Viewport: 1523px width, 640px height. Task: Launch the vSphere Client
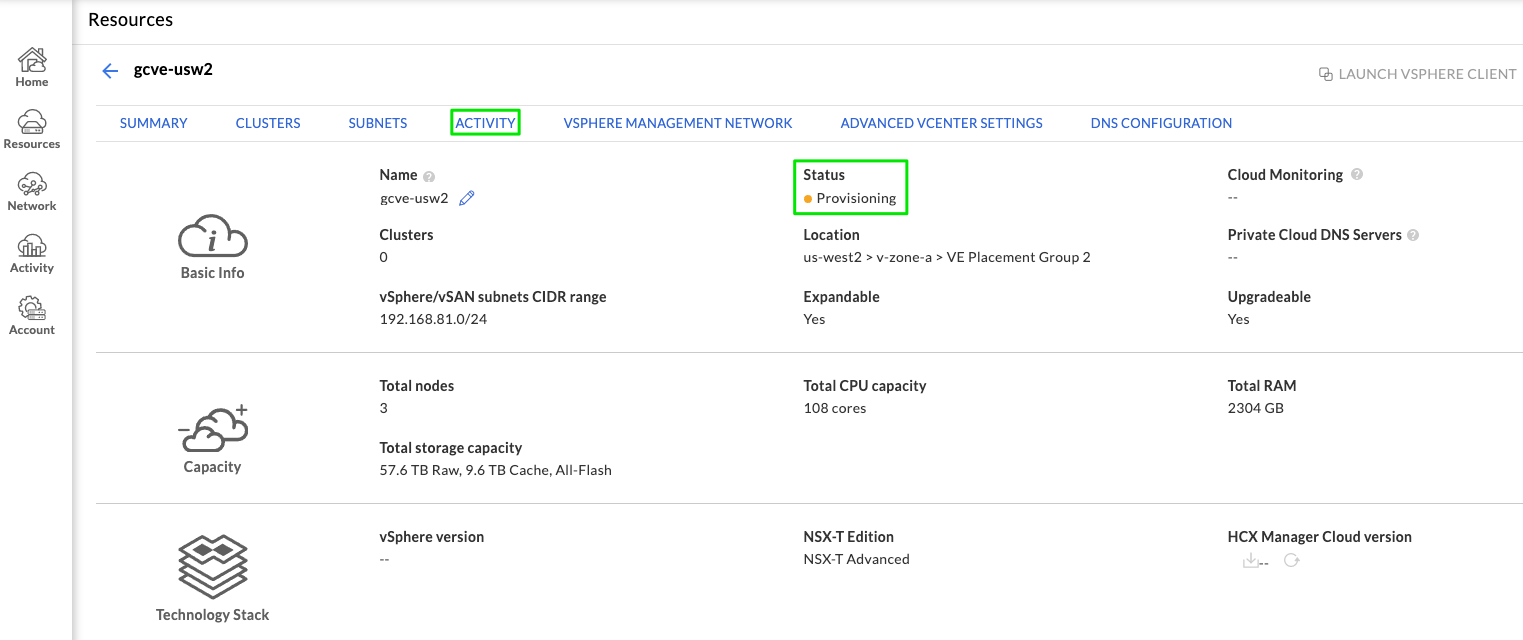click(x=1417, y=74)
